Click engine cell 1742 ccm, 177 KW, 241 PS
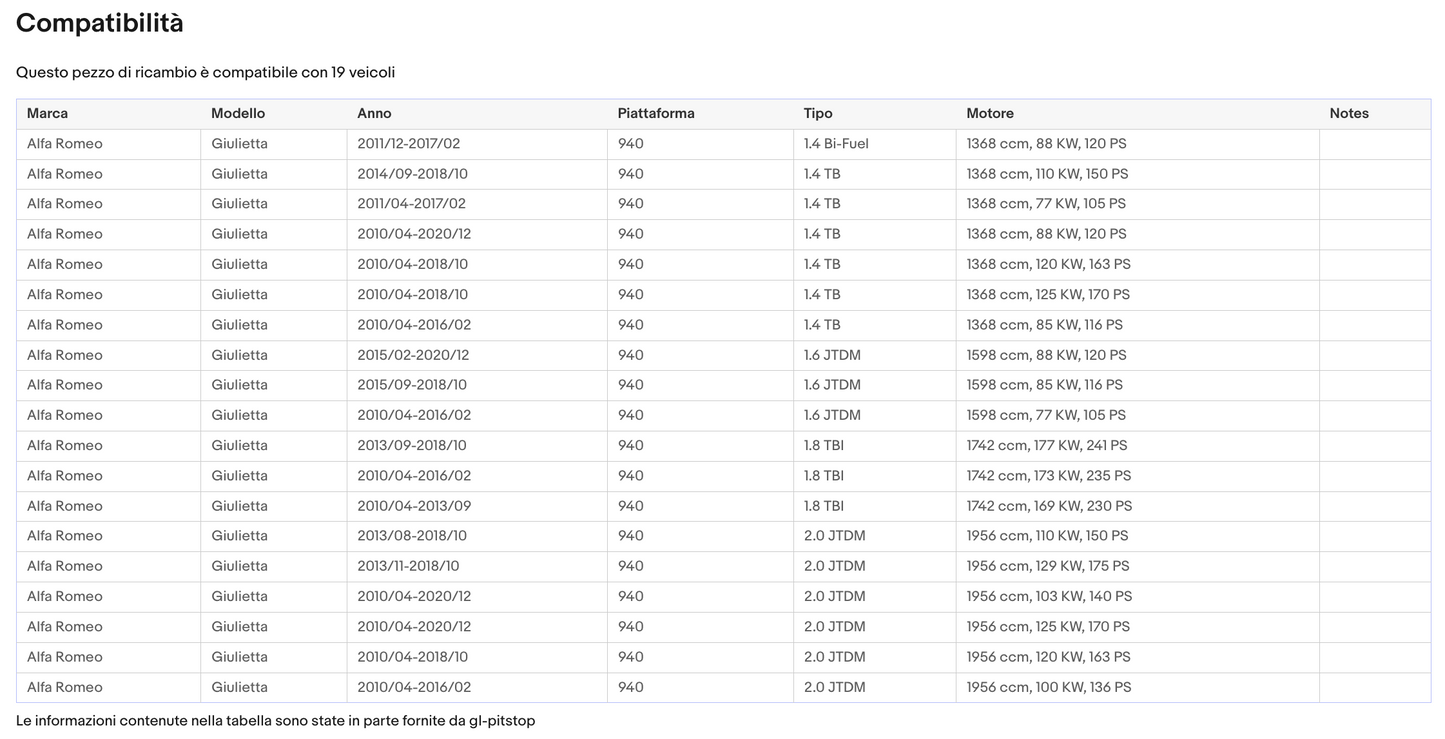1445x739 pixels. (x=1046, y=445)
